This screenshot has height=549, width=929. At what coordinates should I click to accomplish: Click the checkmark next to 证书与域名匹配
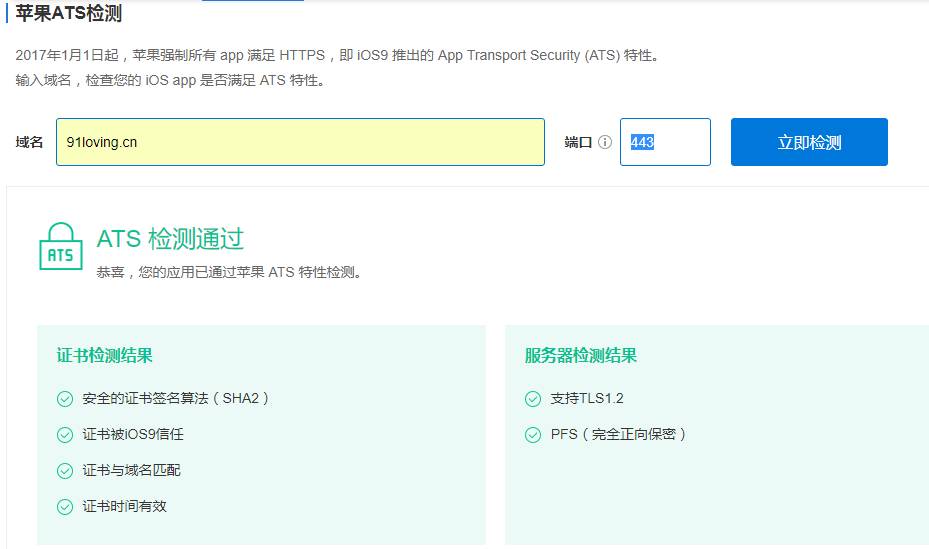click(65, 470)
